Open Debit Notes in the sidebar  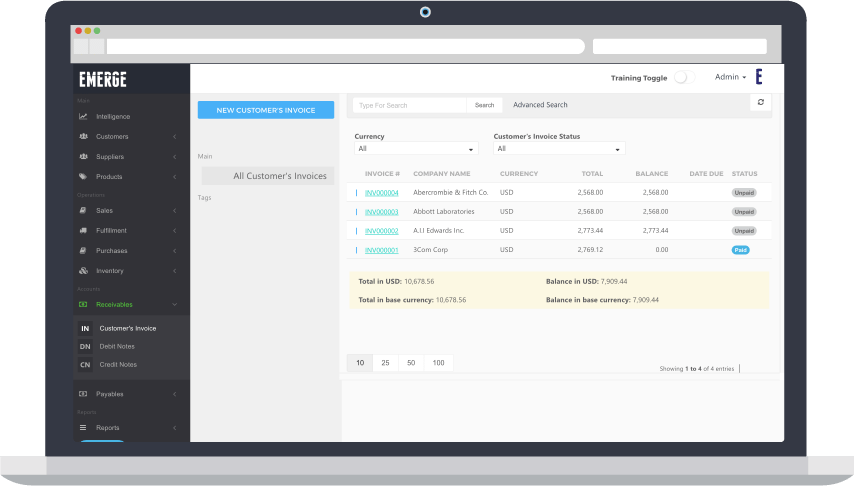(x=118, y=346)
